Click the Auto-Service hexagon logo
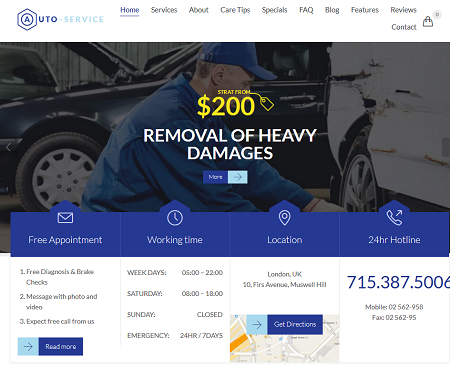This screenshot has height=367, width=450. tap(27, 20)
